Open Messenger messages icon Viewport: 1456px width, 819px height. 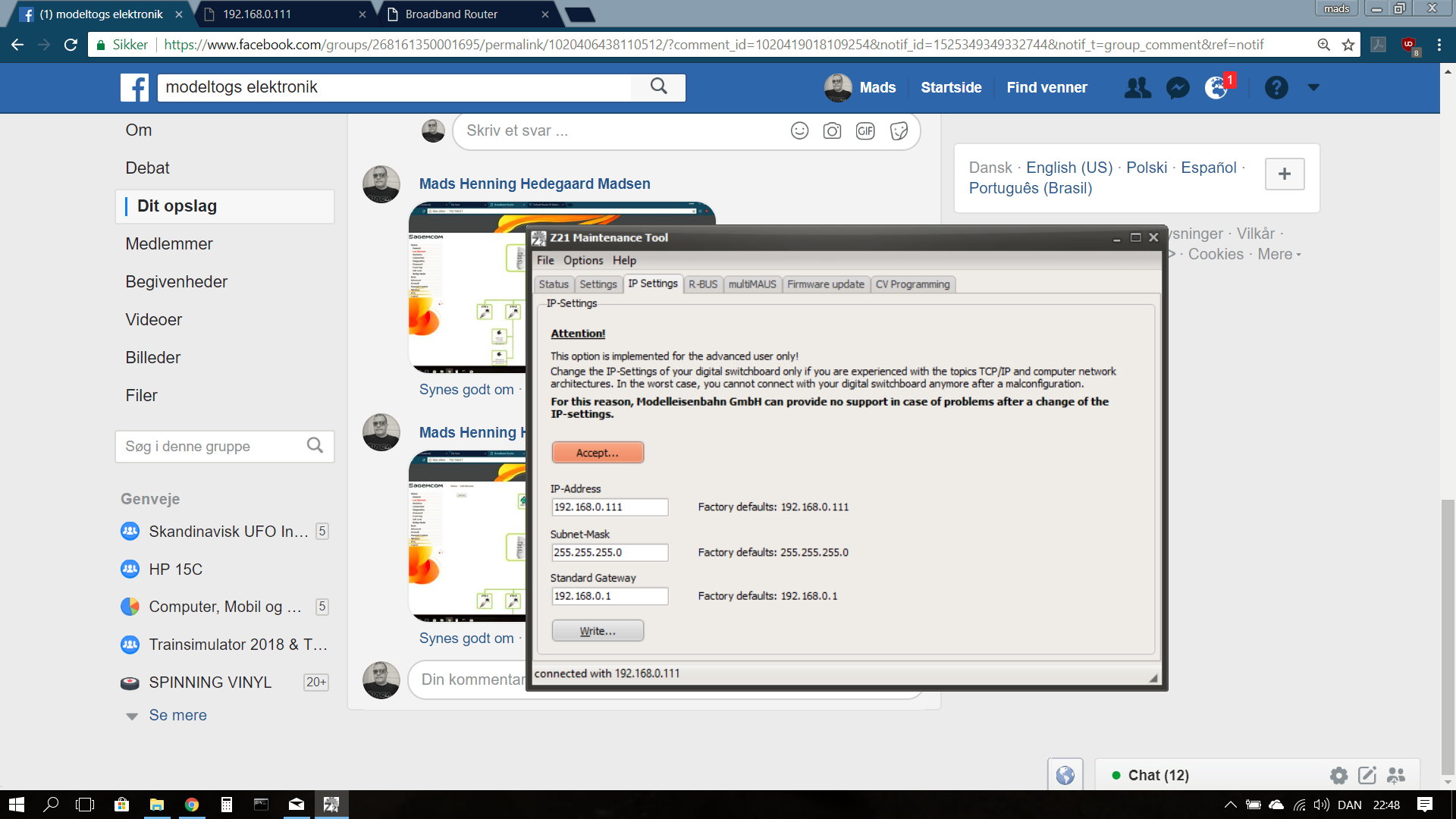click(1178, 88)
